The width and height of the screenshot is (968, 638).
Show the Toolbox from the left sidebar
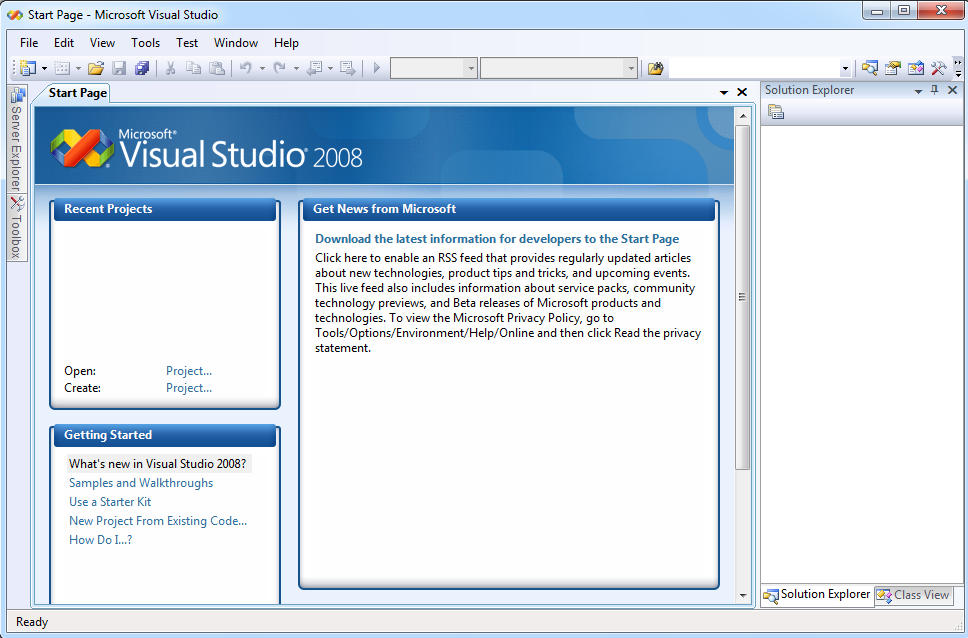16,228
